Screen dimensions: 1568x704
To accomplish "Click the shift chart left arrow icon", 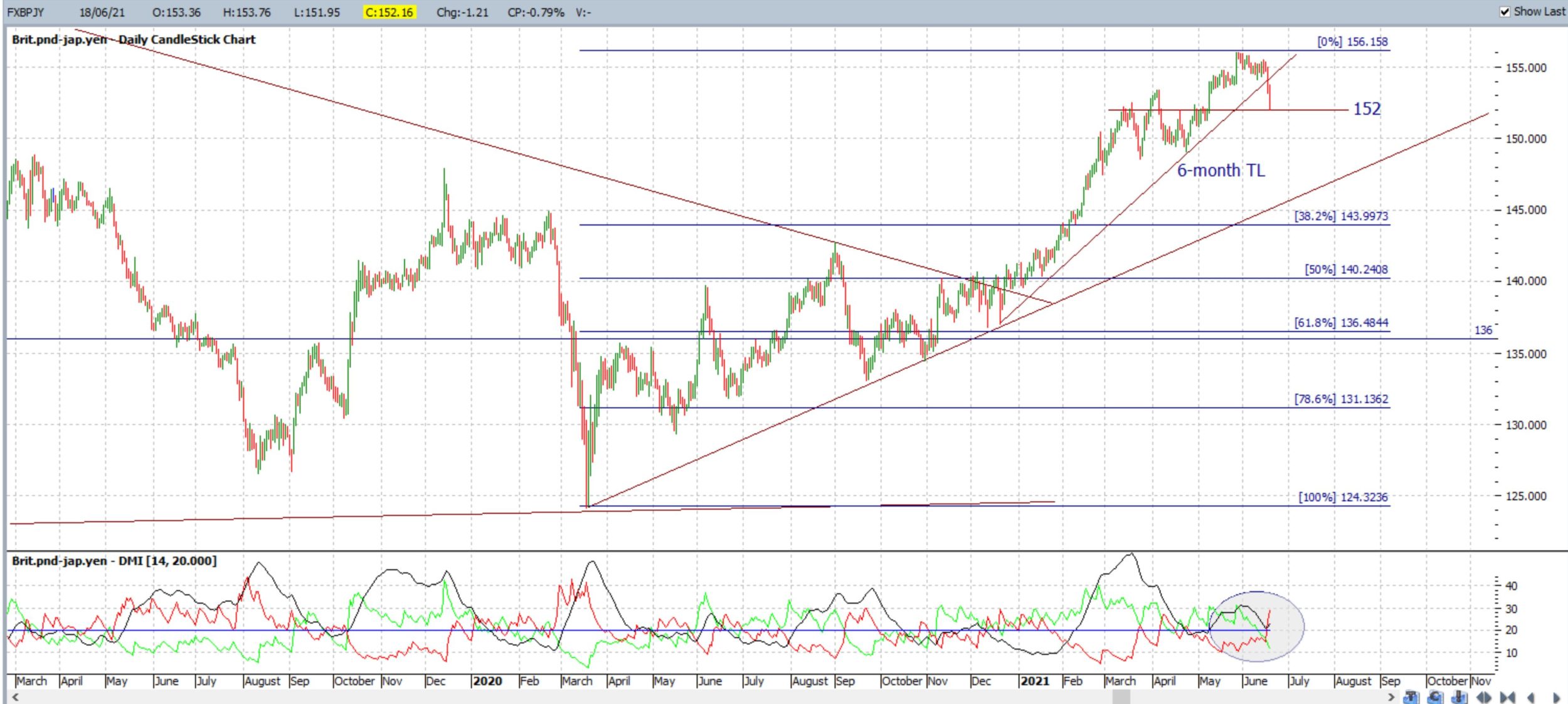I will [x=1531, y=697].
